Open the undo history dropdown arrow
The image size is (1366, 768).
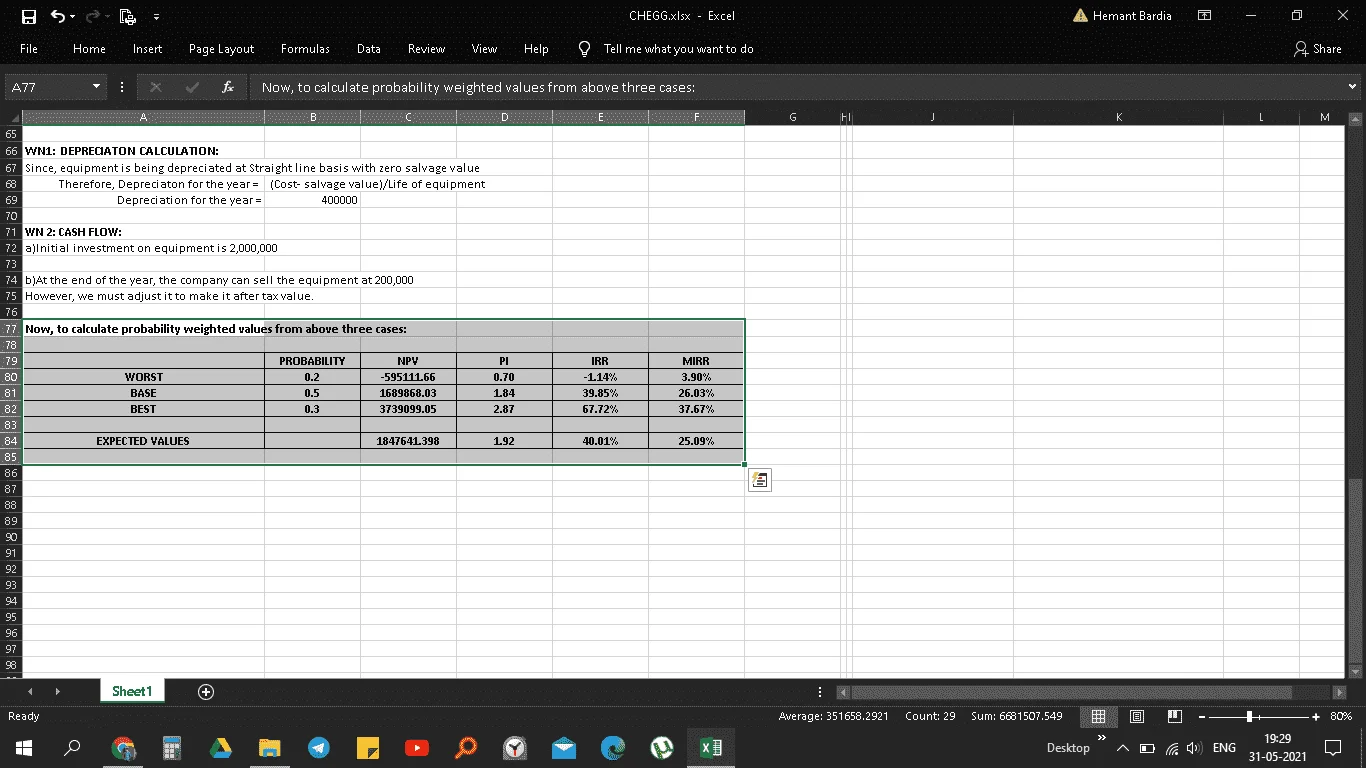(73, 17)
